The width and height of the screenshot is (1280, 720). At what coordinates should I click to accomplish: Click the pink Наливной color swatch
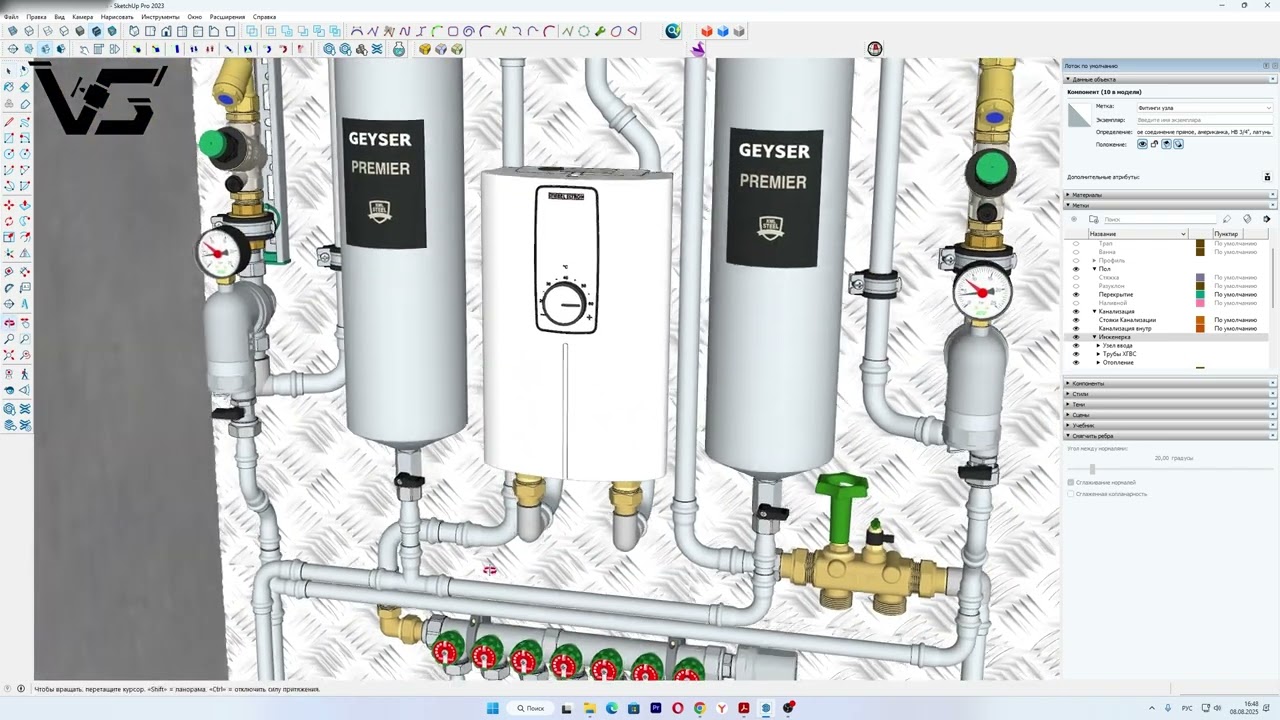tap(1200, 303)
